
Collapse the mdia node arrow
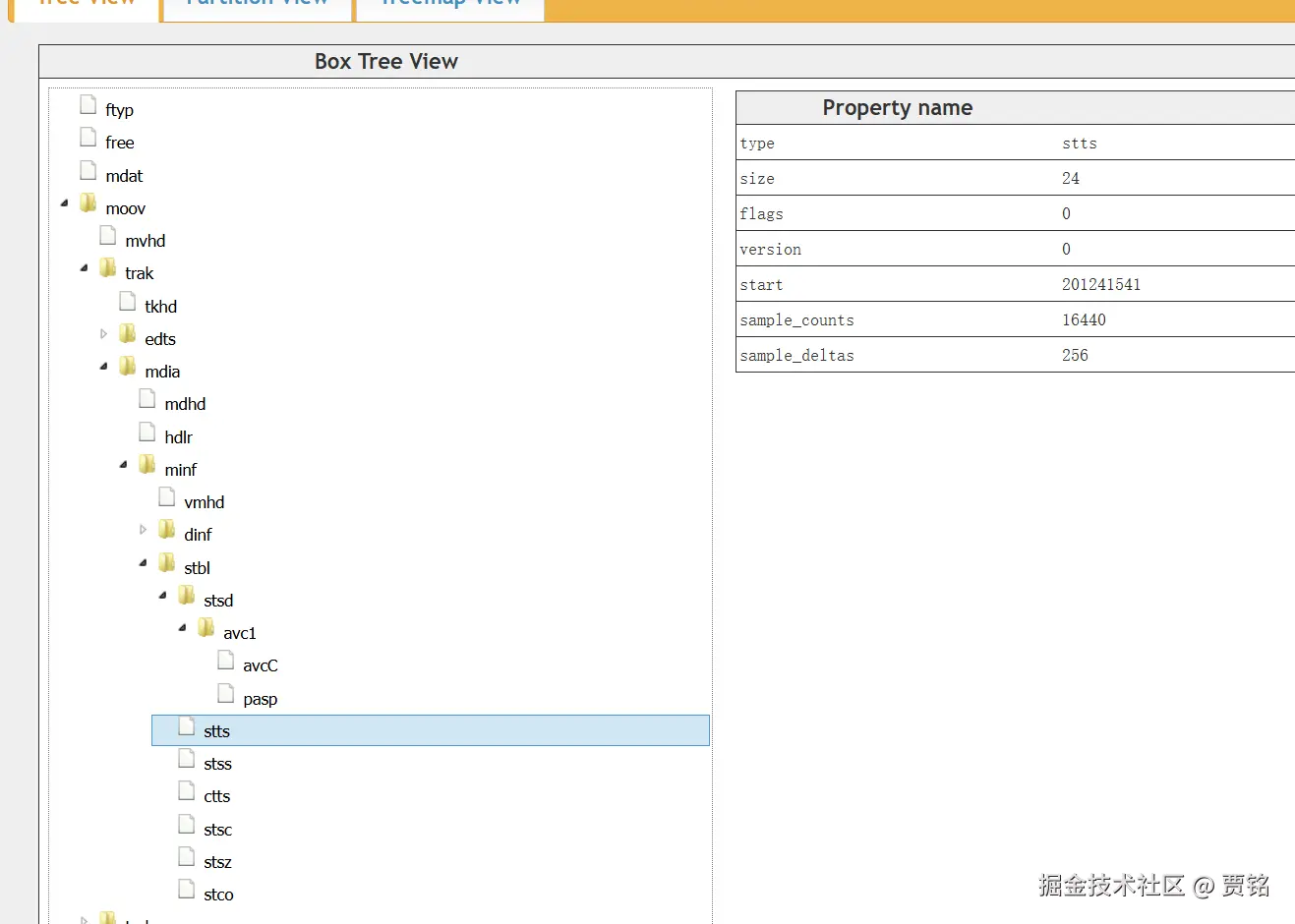pyautogui.click(x=104, y=367)
